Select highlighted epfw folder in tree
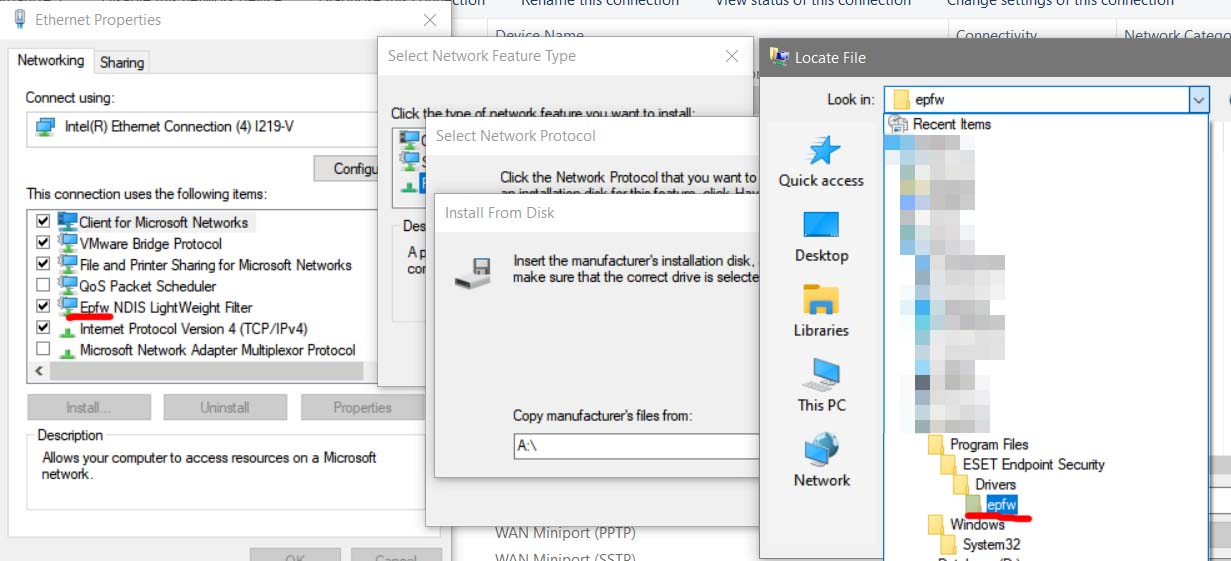The width and height of the screenshot is (1231, 561). coord(1002,504)
